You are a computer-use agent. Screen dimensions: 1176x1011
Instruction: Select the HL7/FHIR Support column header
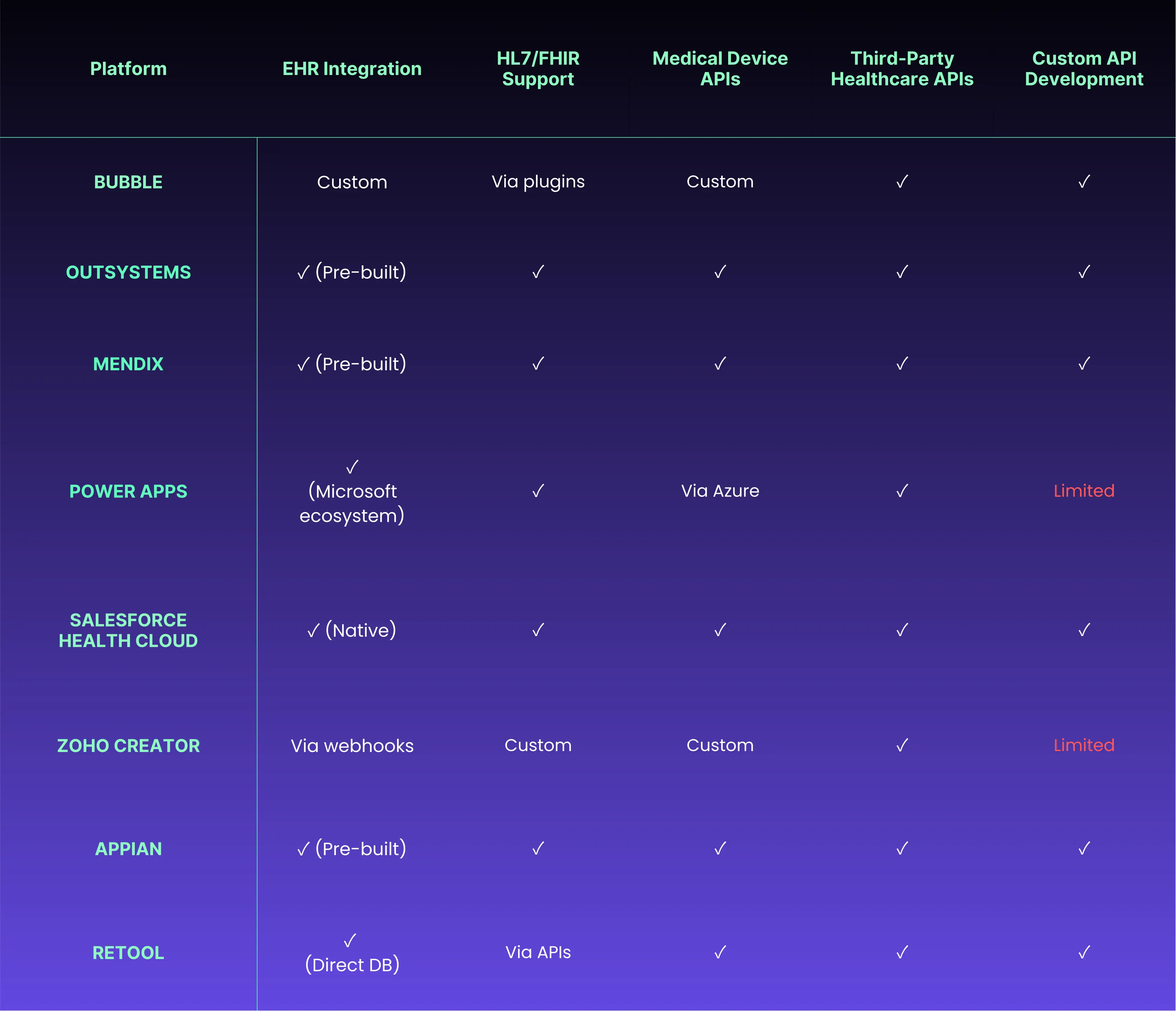point(538,69)
